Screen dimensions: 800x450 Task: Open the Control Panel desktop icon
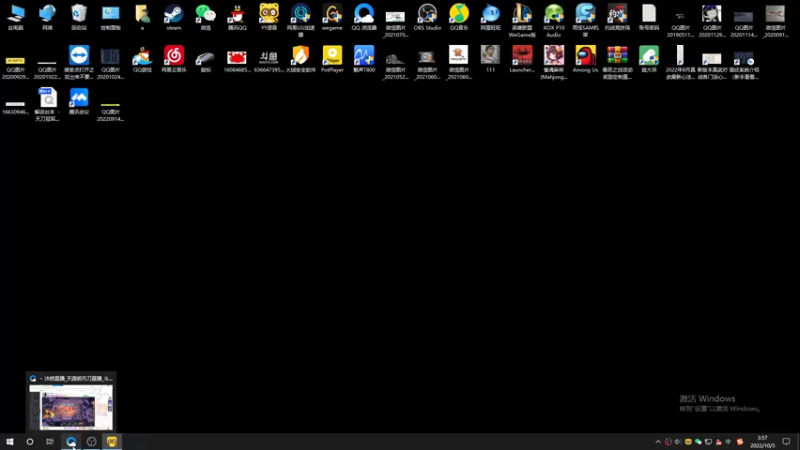click(x=111, y=17)
